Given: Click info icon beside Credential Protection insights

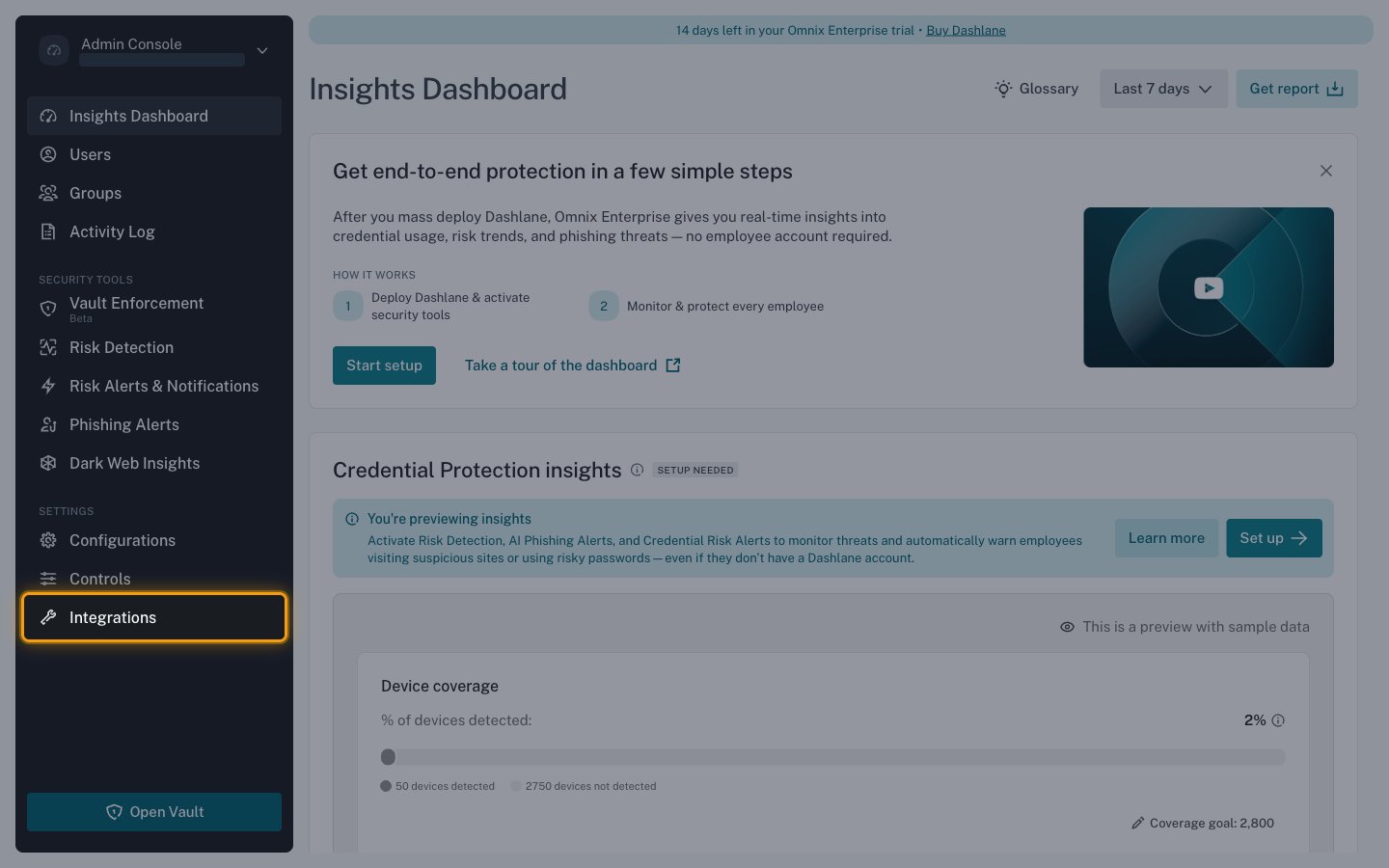Looking at the screenshot, I should [x=638, y=470].
